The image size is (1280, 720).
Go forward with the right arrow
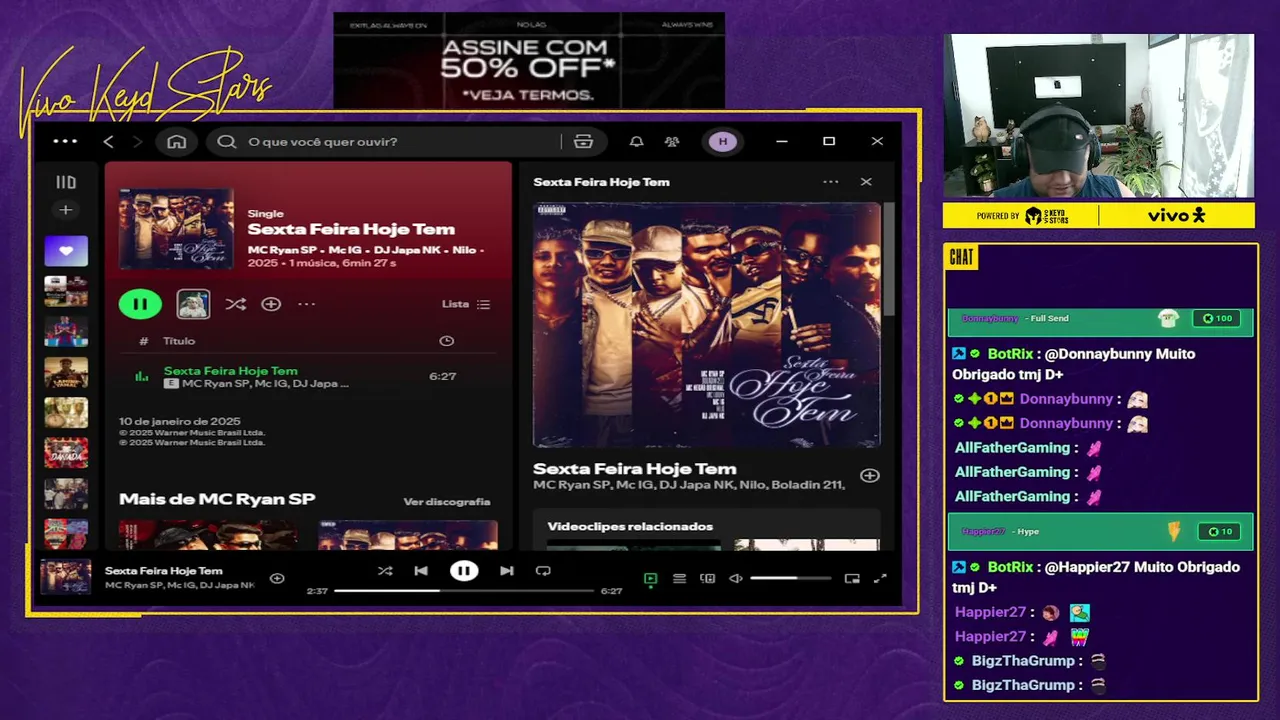138,142
